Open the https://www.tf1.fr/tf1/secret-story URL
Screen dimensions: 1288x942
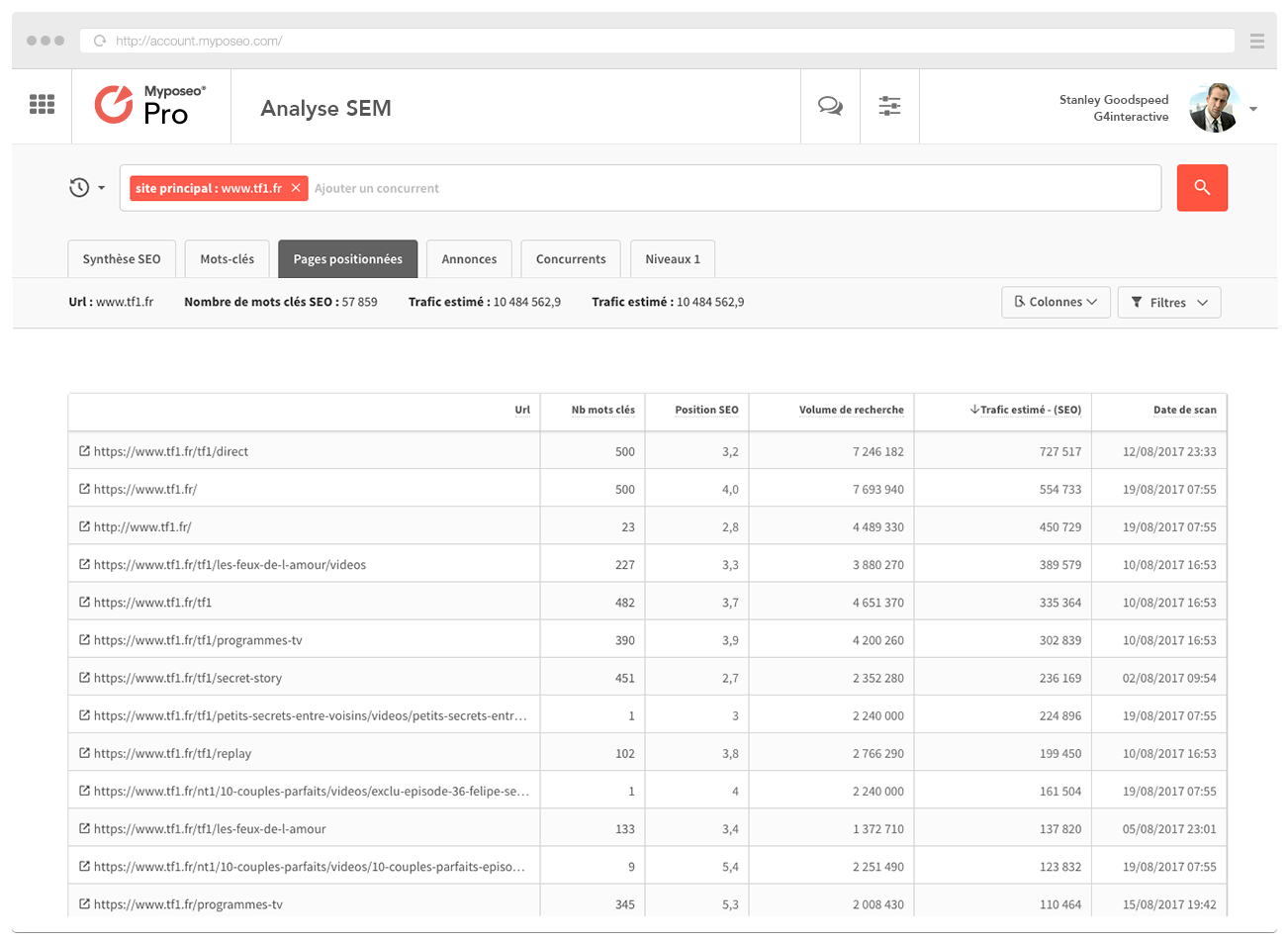click(x=188, y=678)
